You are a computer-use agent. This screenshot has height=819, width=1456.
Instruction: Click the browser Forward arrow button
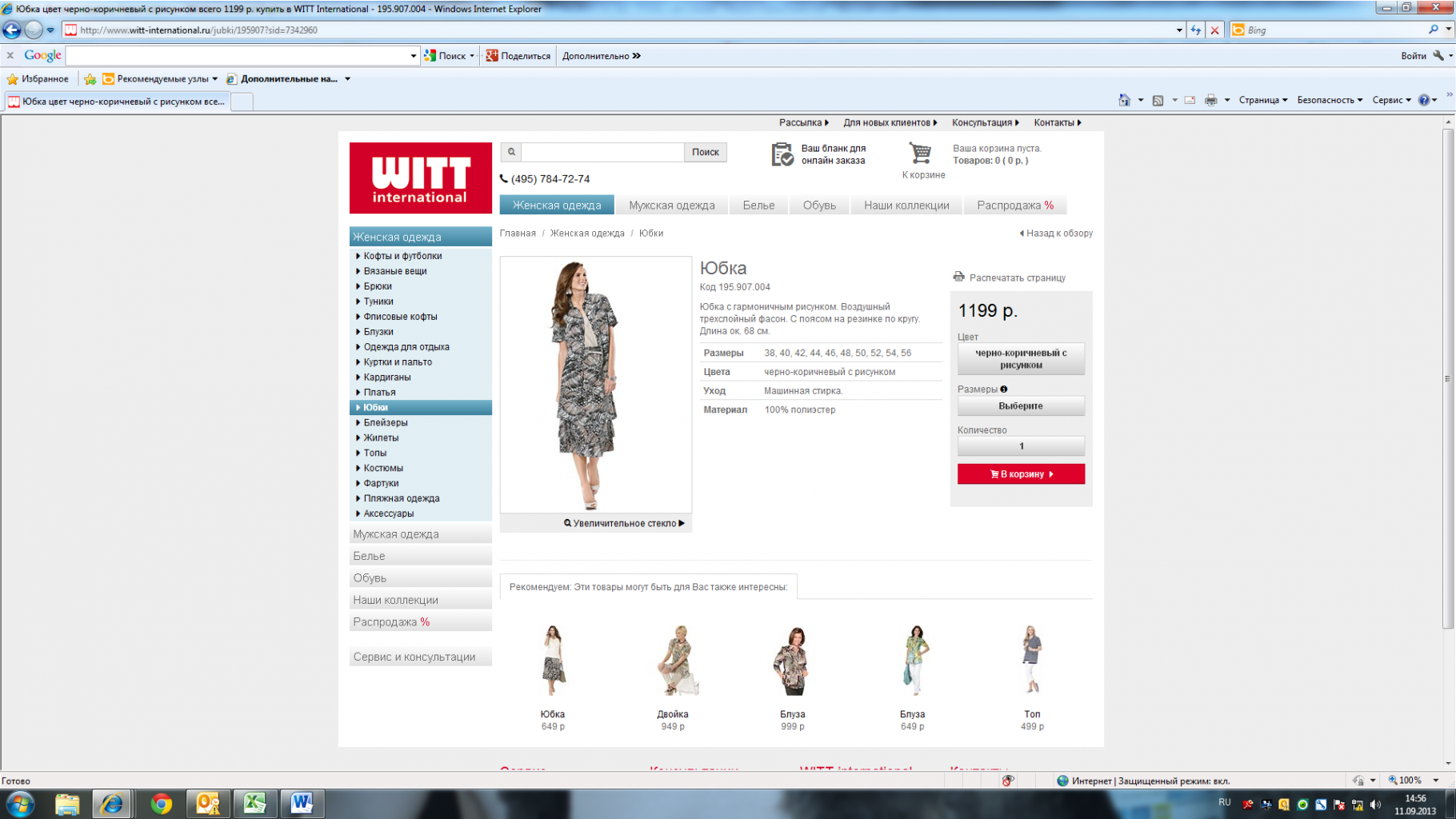(33, 30)
